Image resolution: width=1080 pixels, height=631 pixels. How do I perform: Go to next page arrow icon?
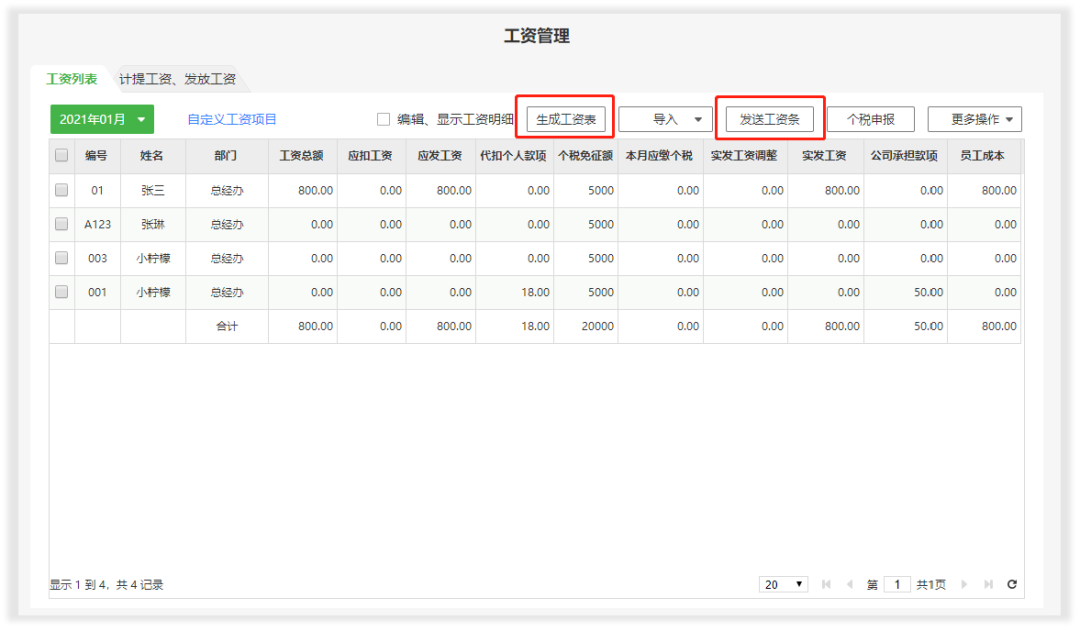(x=964, y=584)
